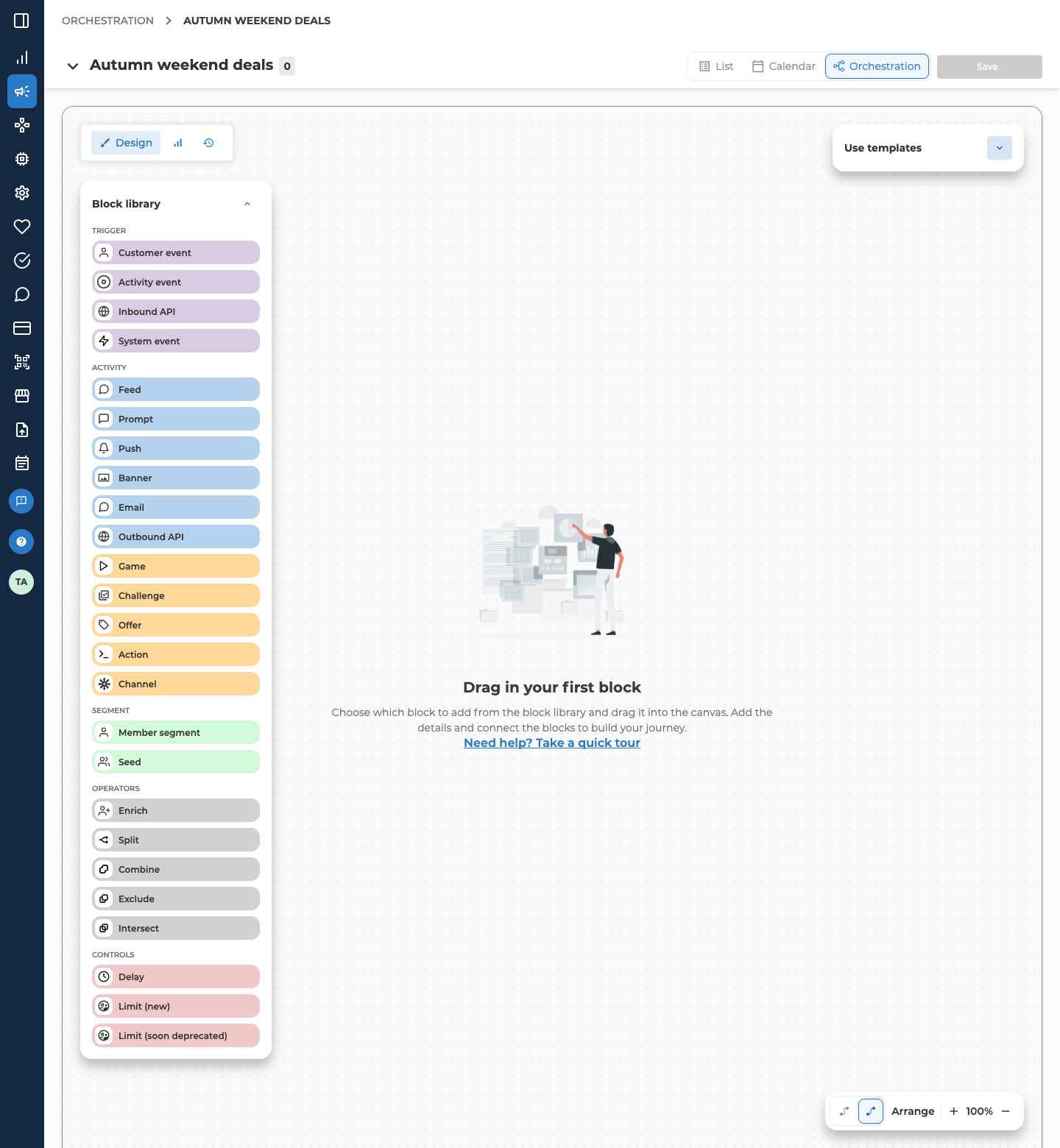Open the Use templates dropdown
Image resolution: width=1060 pixels, height=1148 pixels.
click(1000, 148)
